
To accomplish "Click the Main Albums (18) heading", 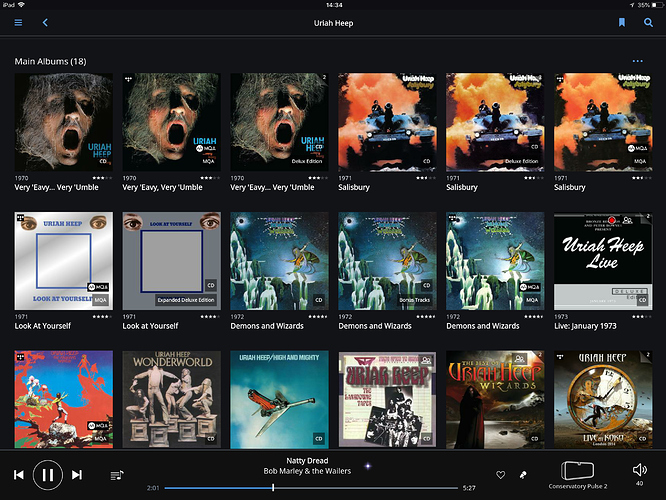I will coord(51,62).
